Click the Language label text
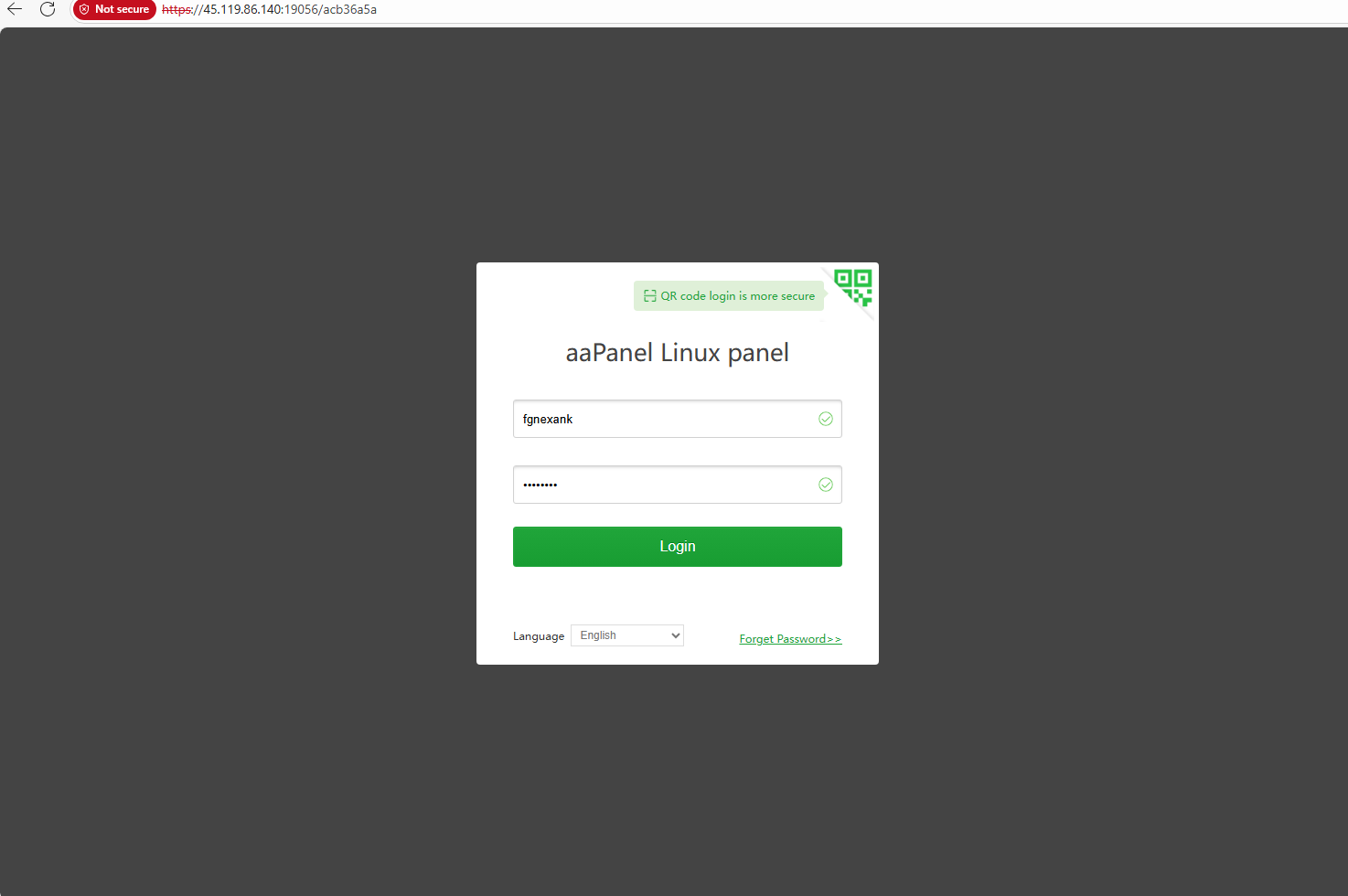1348x896 pixels. pyautogui.click(x=539, y=636)
